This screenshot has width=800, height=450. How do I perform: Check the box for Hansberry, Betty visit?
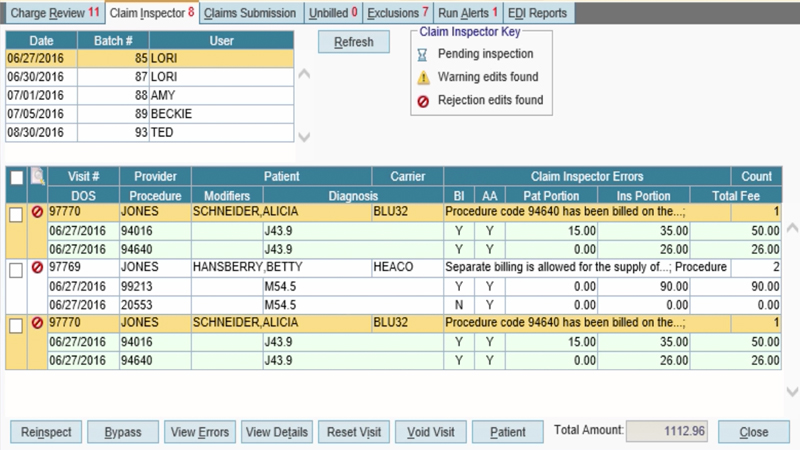(16, 269)
